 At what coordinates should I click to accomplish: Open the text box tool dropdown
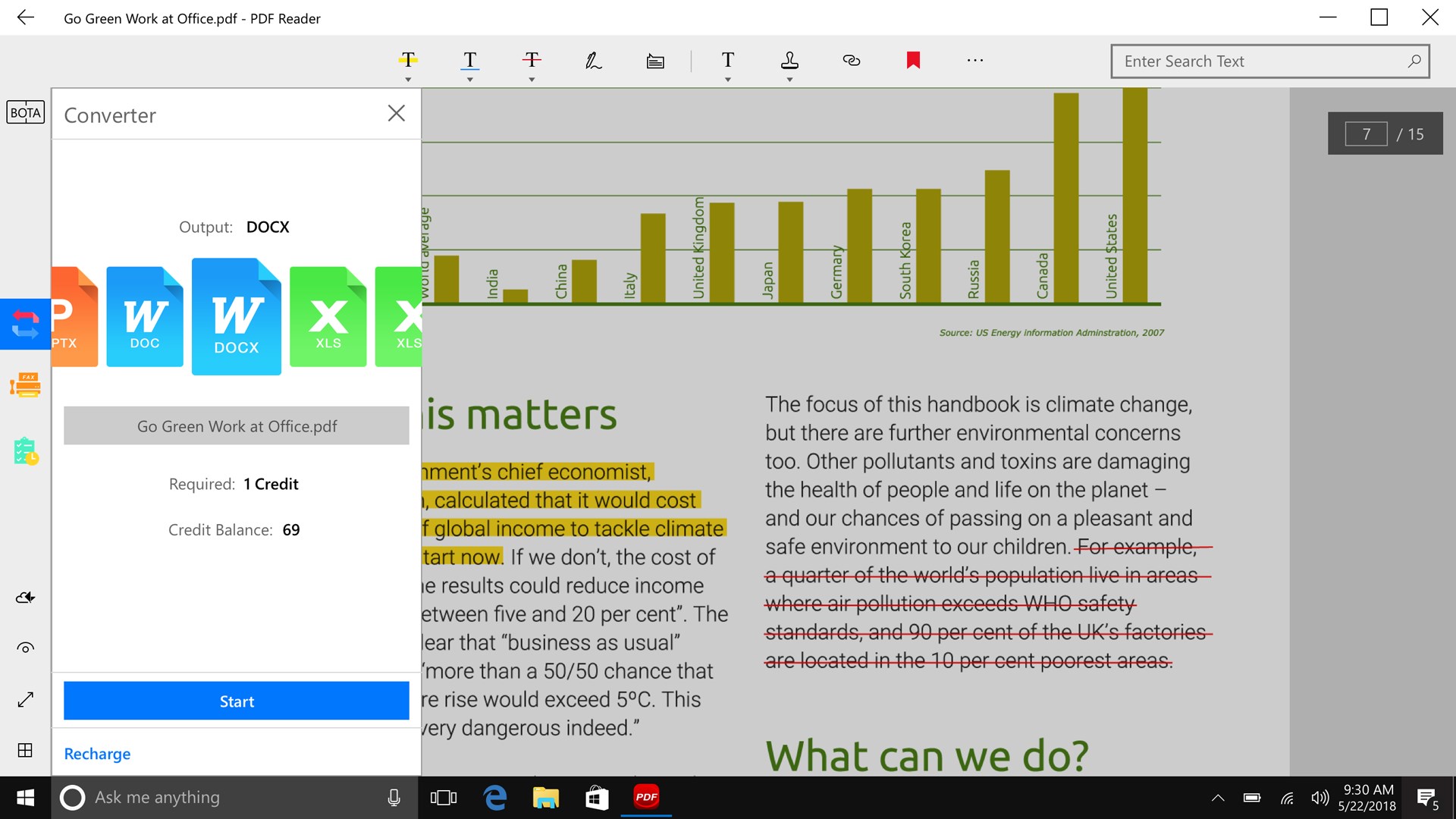tap(727, 78)
